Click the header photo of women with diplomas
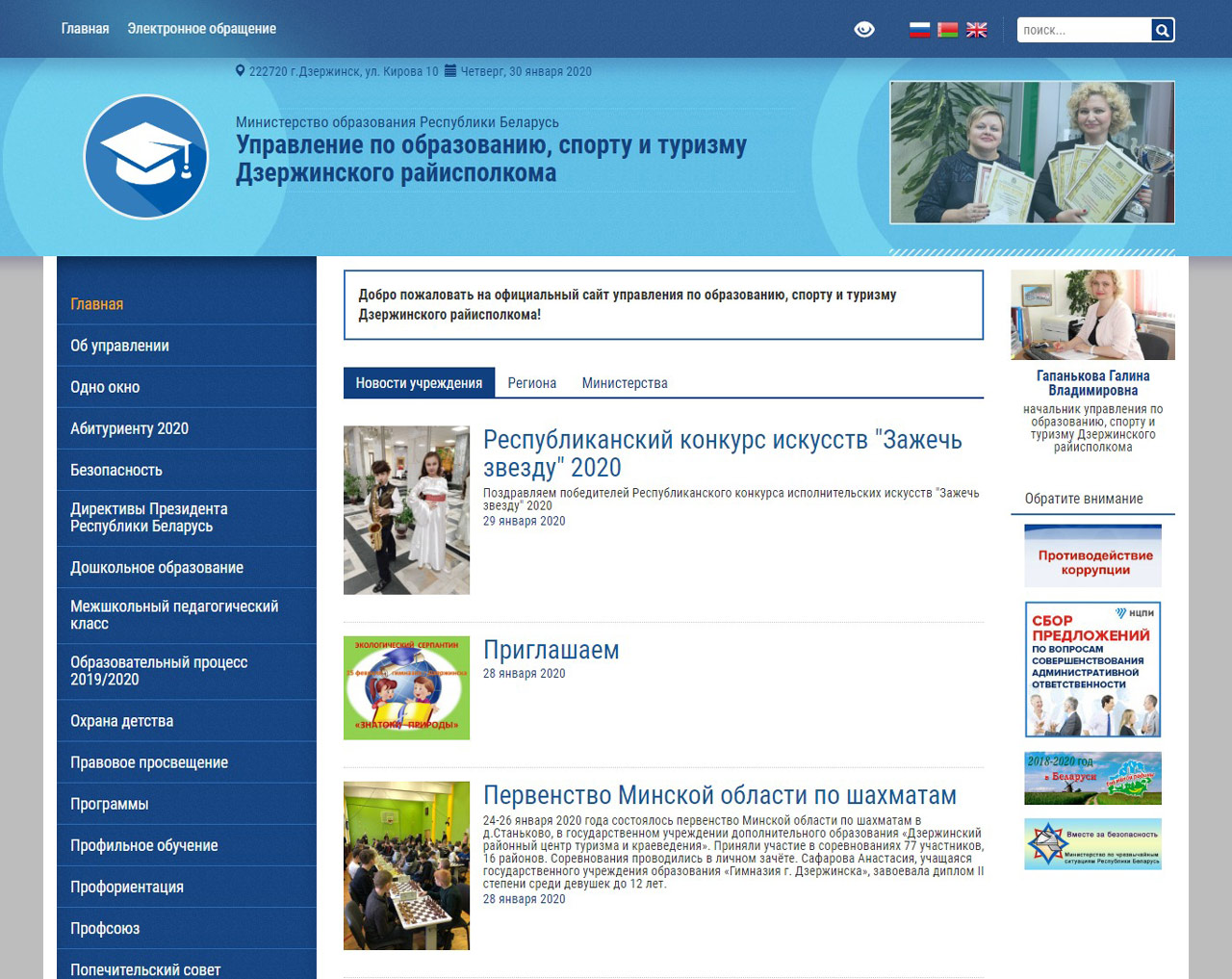The image size is (1232, 979). (1032, 152)
